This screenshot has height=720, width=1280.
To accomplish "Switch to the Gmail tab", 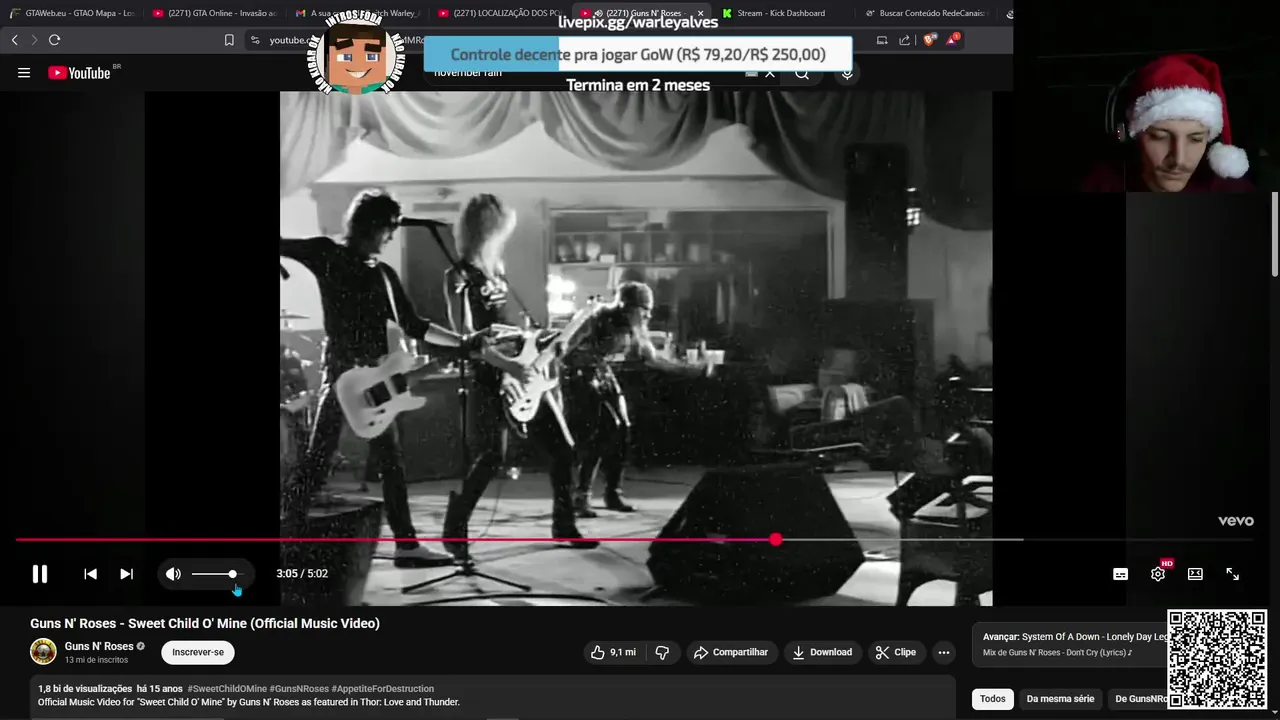I will 357,13.
